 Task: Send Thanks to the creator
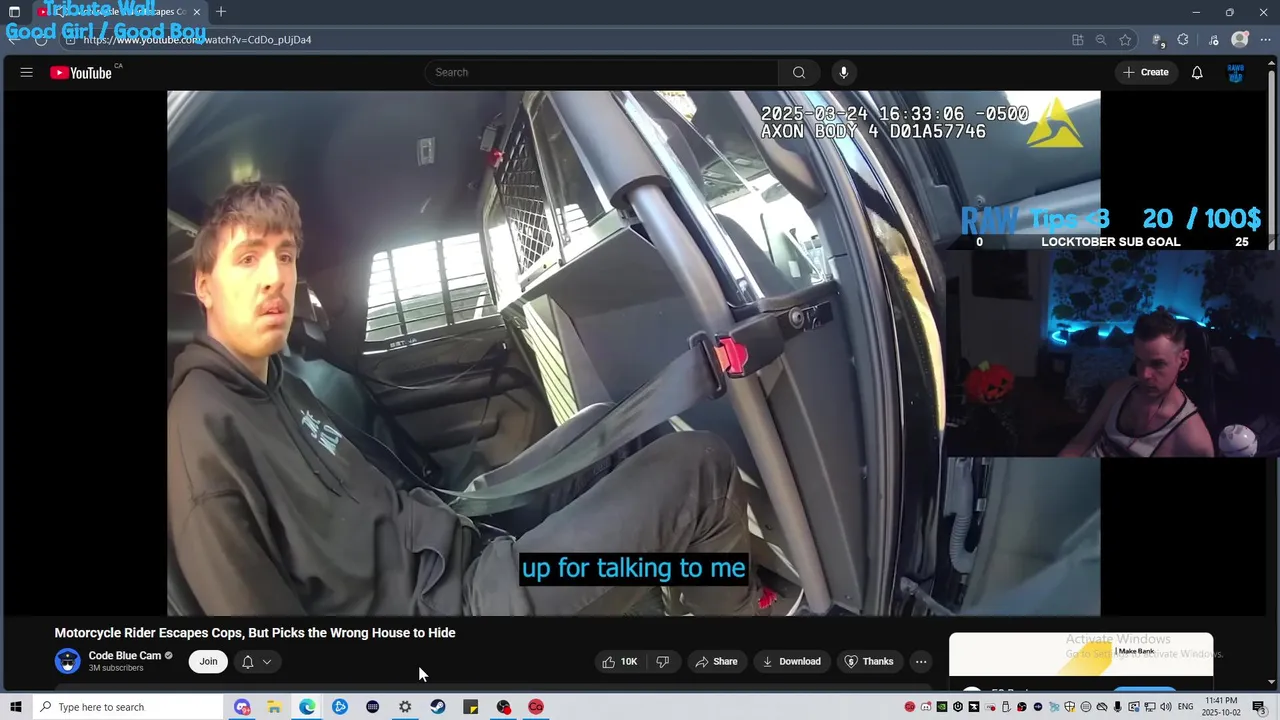[x=869, y=661]
